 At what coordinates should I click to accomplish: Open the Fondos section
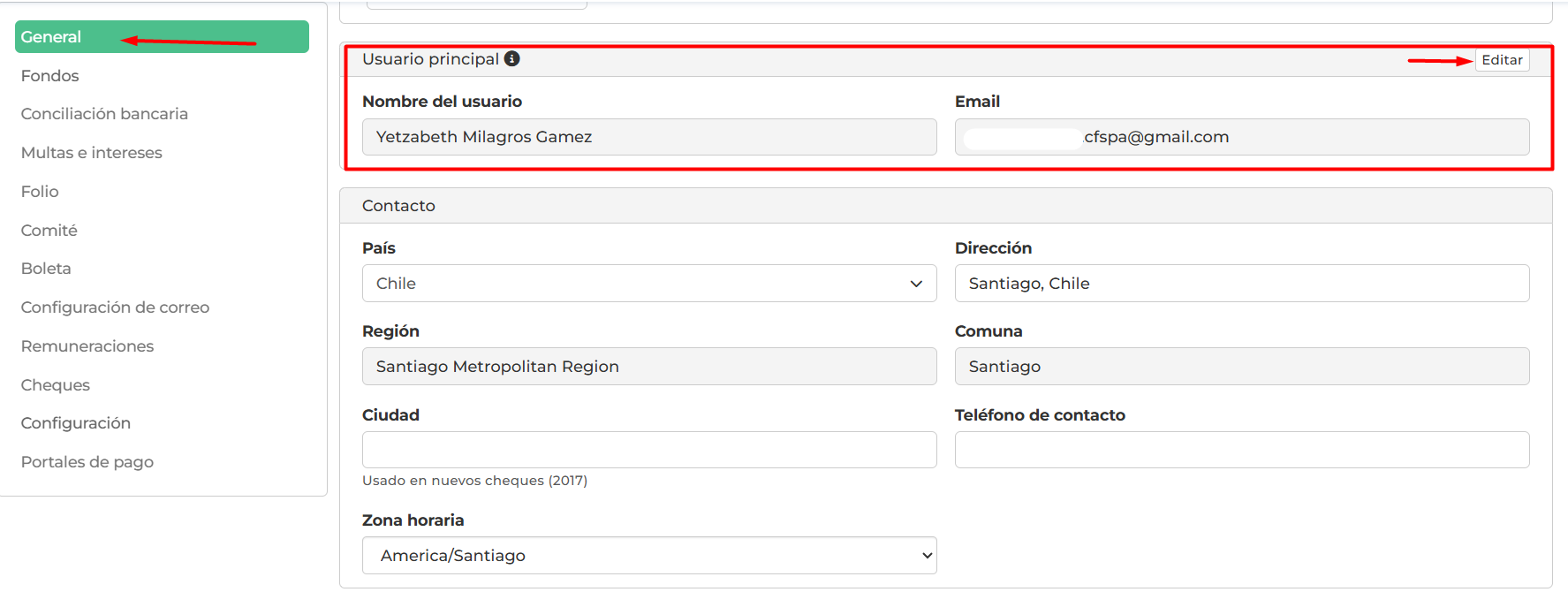coord(50,76)
